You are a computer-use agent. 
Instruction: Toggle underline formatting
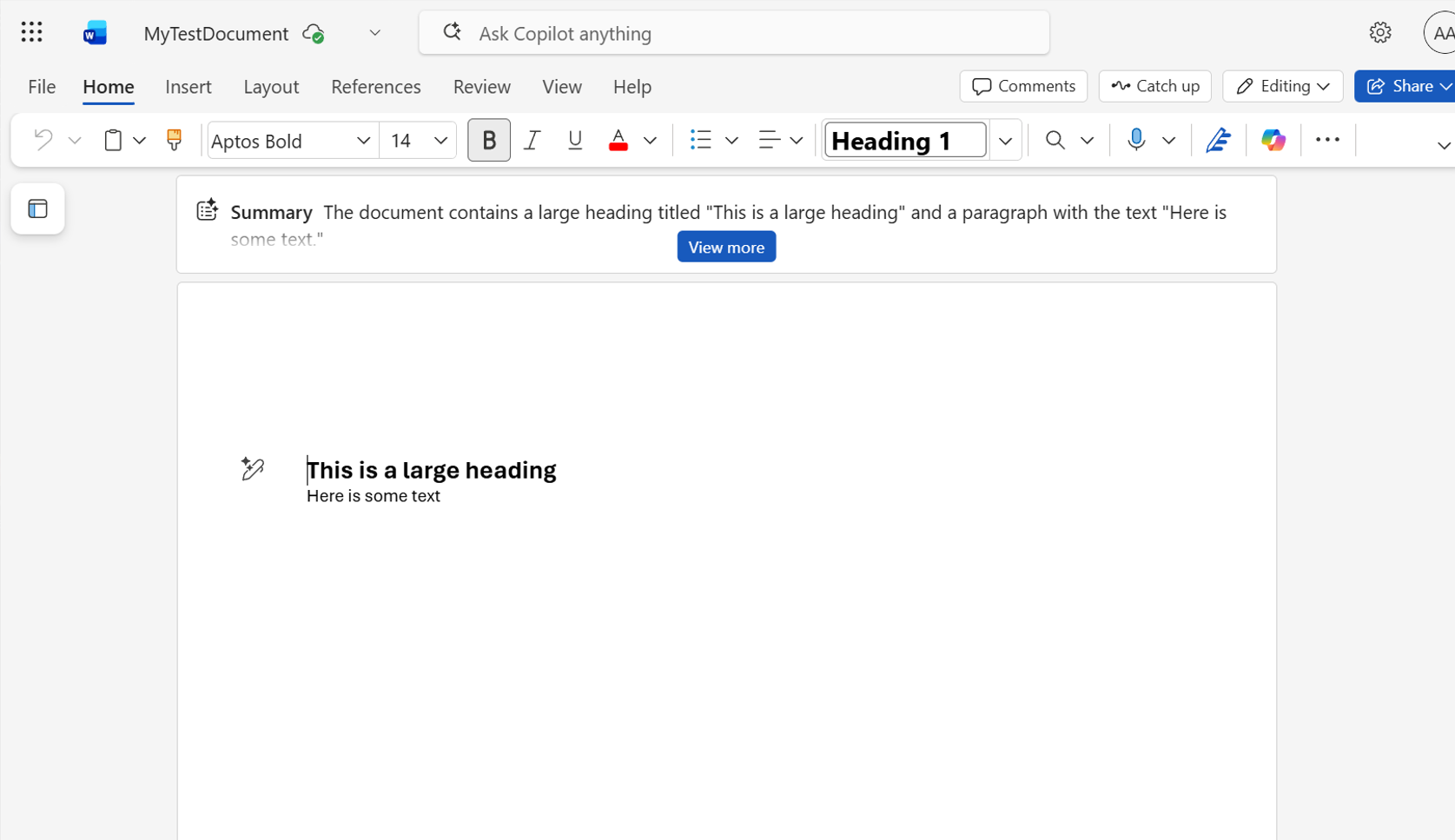(x=574, y=140)
